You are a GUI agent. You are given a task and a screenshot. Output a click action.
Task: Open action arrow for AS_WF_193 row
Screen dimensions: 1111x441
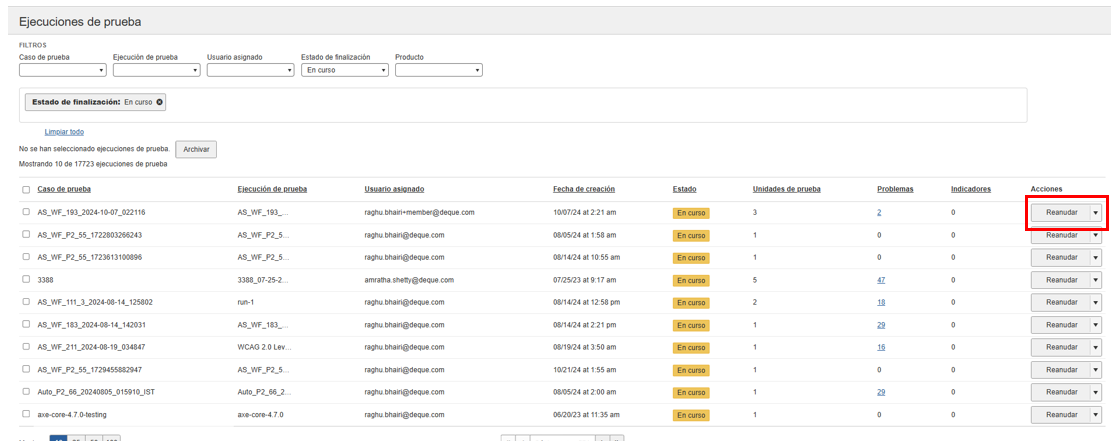(1095, 212)
